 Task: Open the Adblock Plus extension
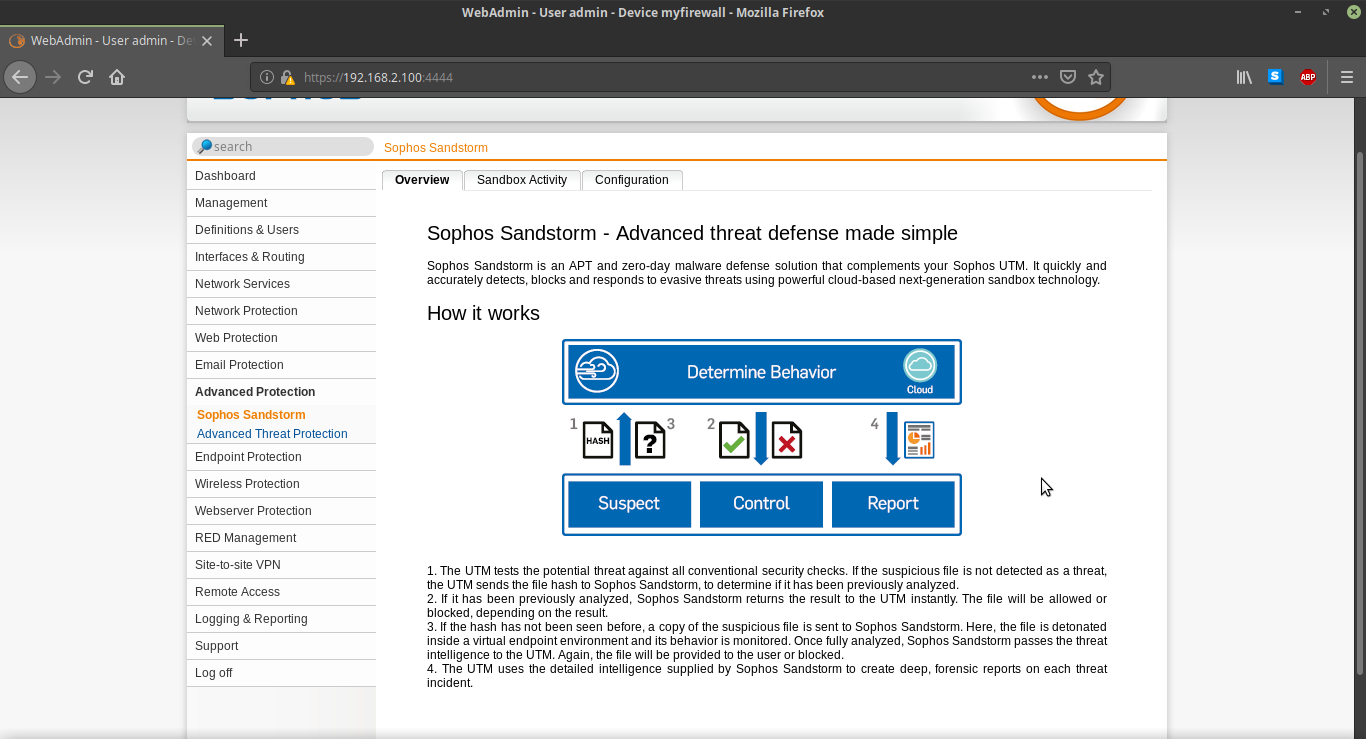point(1307,77)
